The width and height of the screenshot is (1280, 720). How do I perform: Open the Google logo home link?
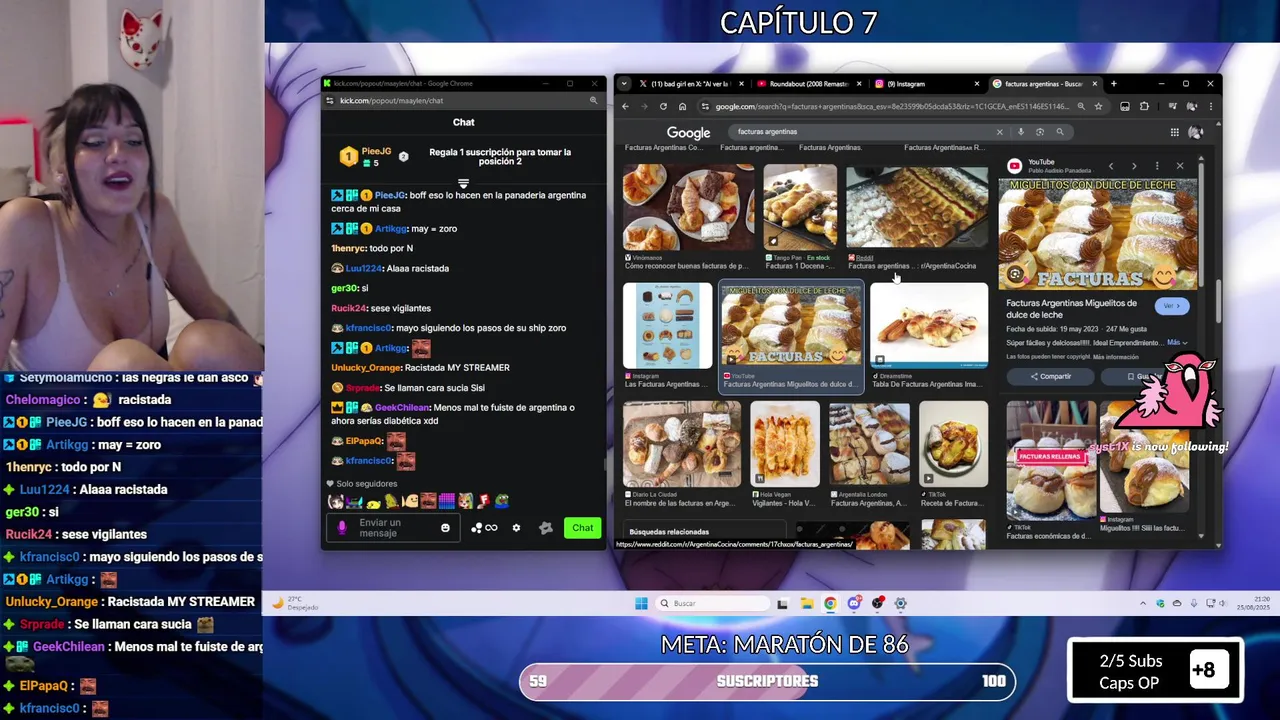[x=689, y=132]
